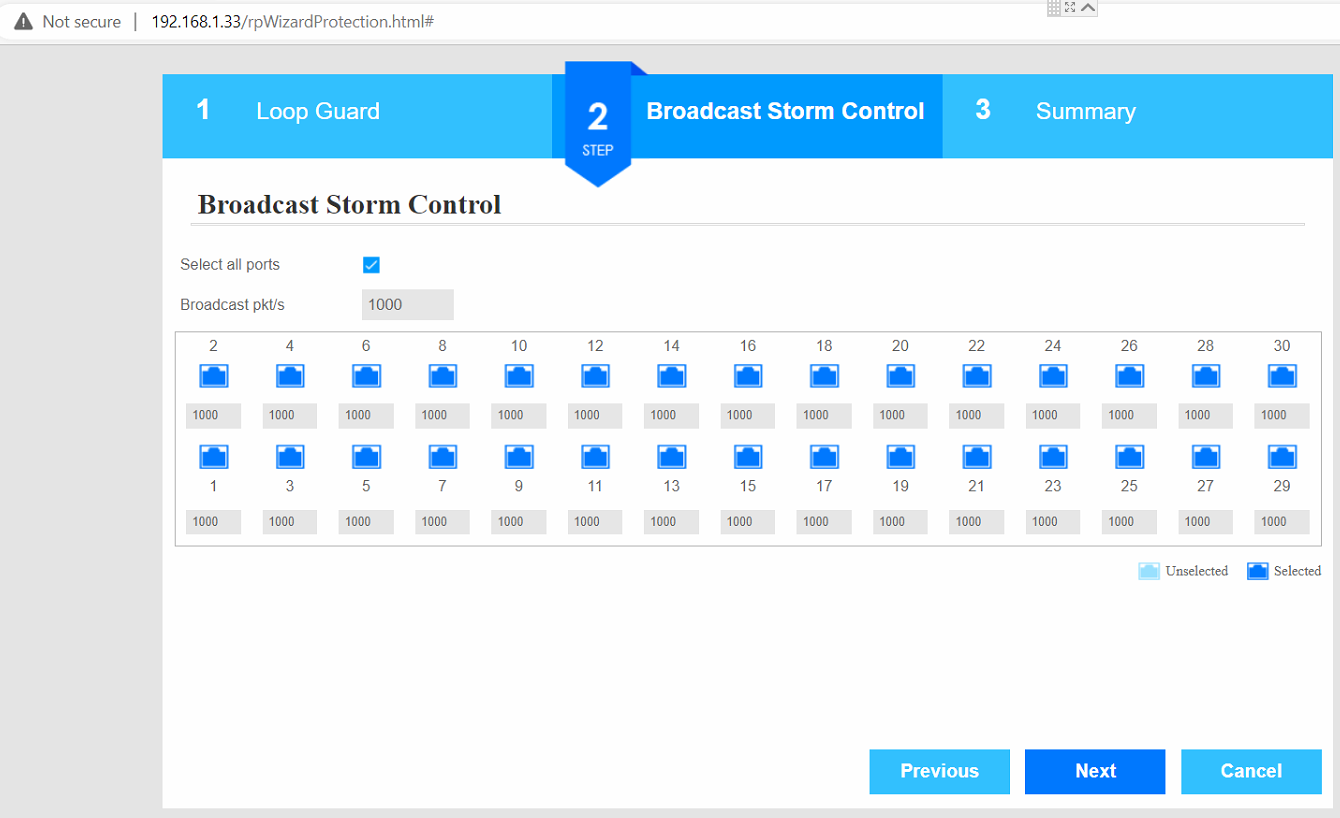1340x818 pixels.
Task: Click the port 21 Ethernet icon
Action: tap(976, 457)
